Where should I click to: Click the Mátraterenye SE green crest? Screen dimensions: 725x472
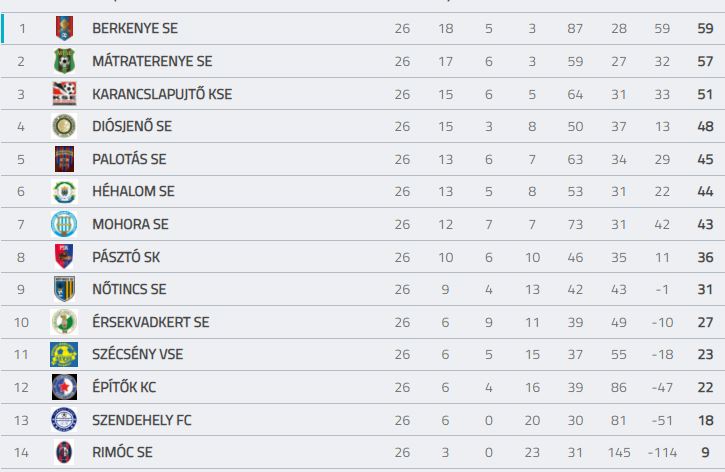coord(64,61)
